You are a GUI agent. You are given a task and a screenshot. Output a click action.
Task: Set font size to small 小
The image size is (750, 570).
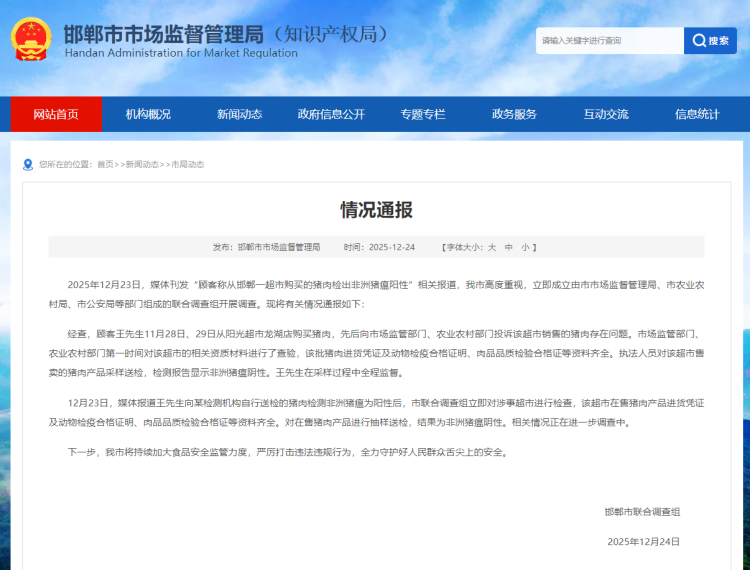524,247
